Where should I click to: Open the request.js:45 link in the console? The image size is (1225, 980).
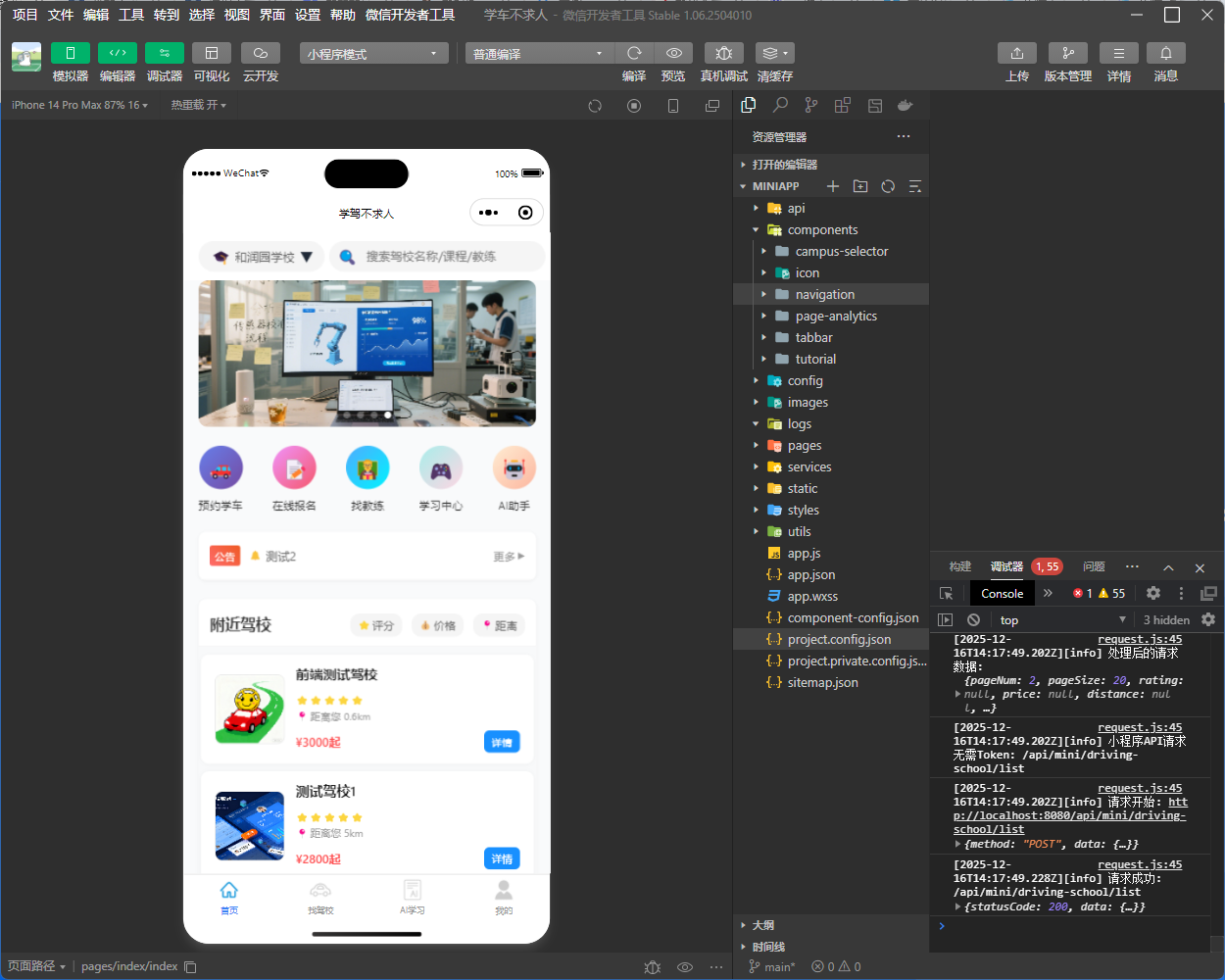[x=1140, y=638]
